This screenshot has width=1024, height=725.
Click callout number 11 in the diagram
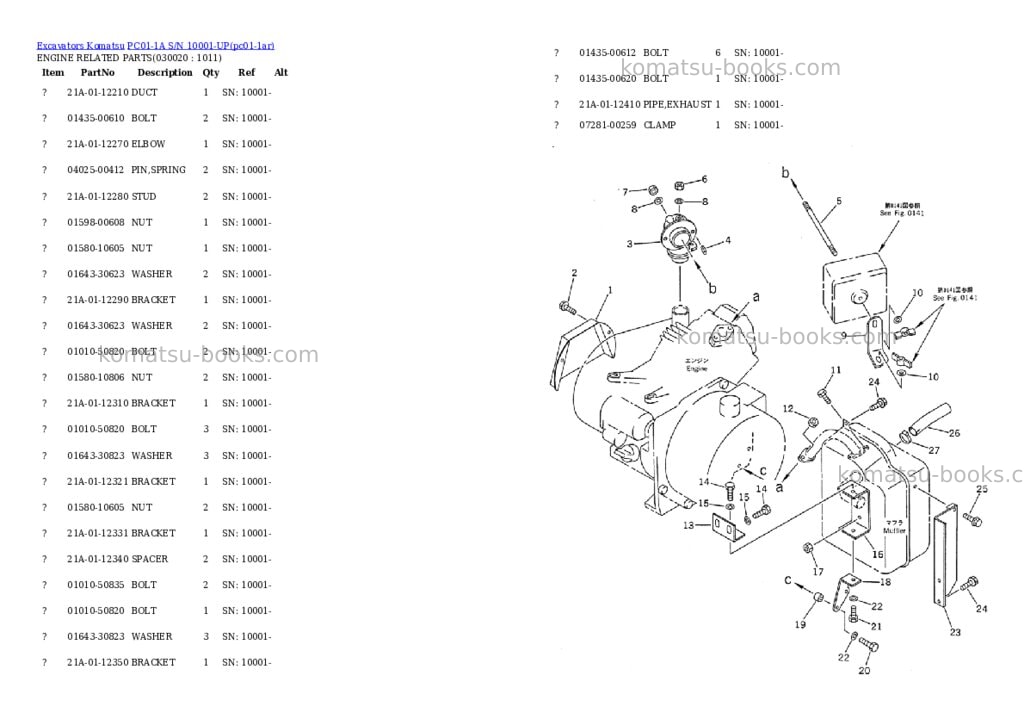836,370
